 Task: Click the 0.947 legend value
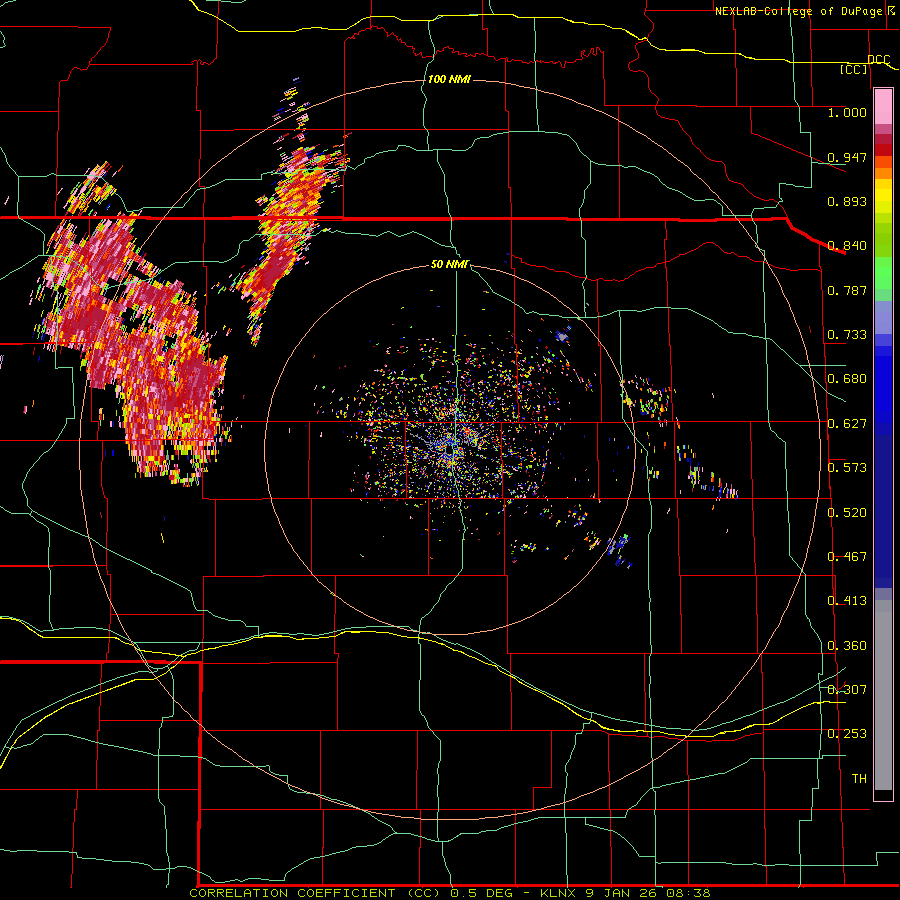point(847,157)
